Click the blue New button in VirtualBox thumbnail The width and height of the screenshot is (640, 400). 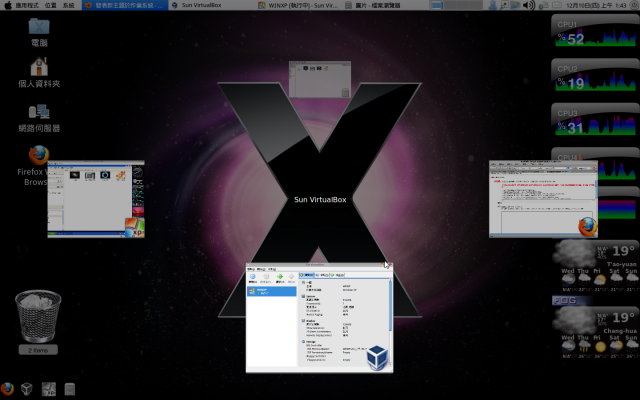(253, 278)
